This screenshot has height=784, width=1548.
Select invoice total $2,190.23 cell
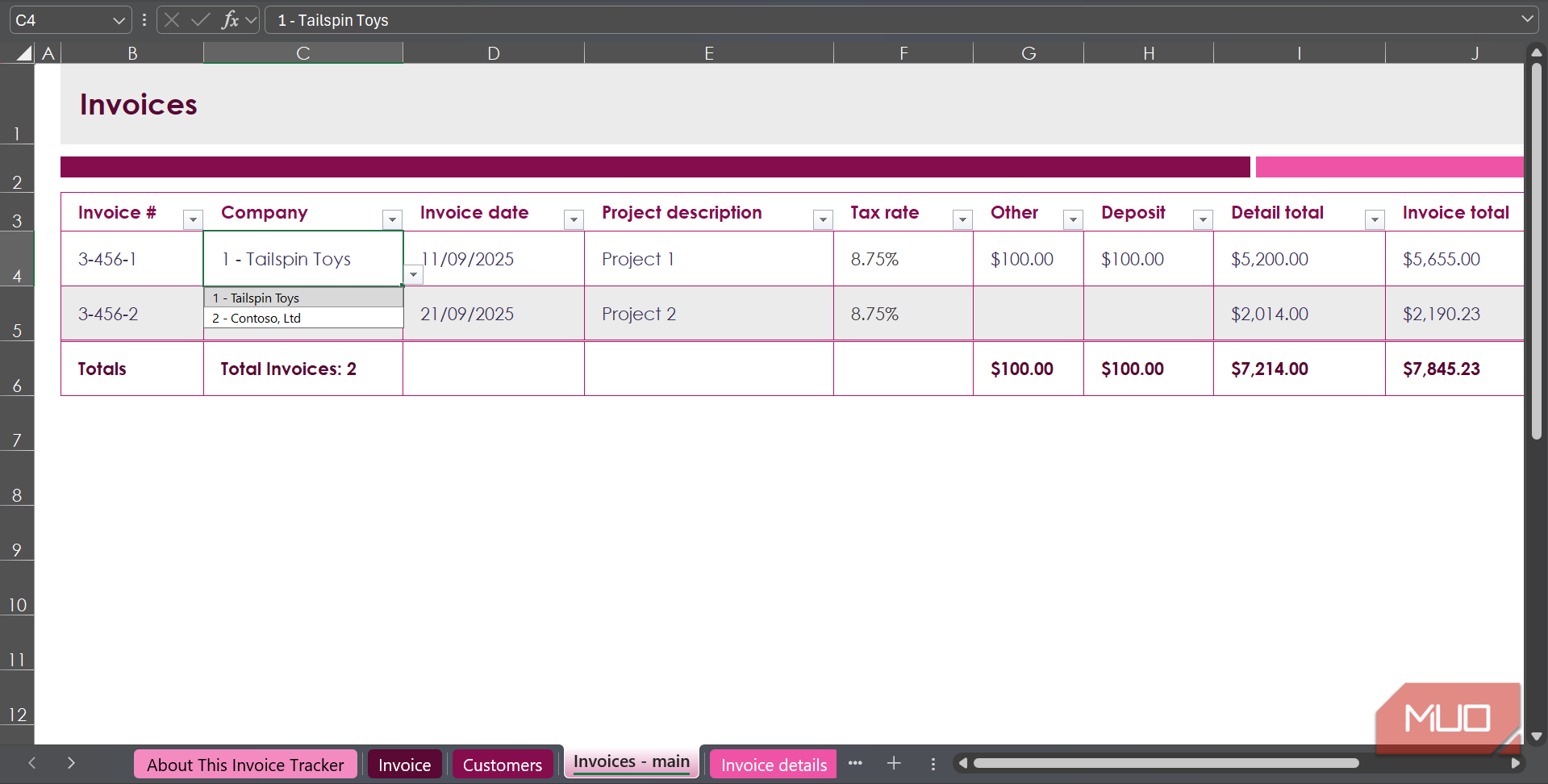(x=1454, y=314)
